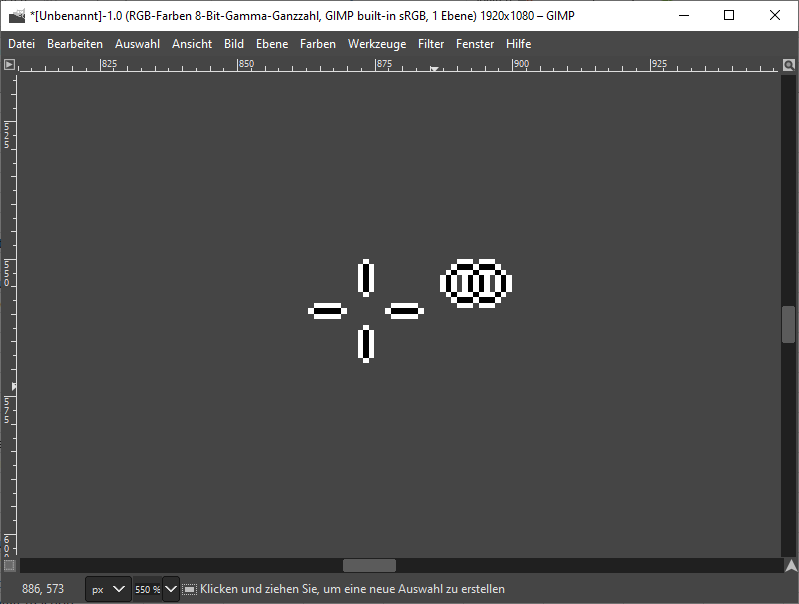Open the Datei menu
Image resolution: width=799 pixels, height=604 pixels.
(x=21, y=44)
